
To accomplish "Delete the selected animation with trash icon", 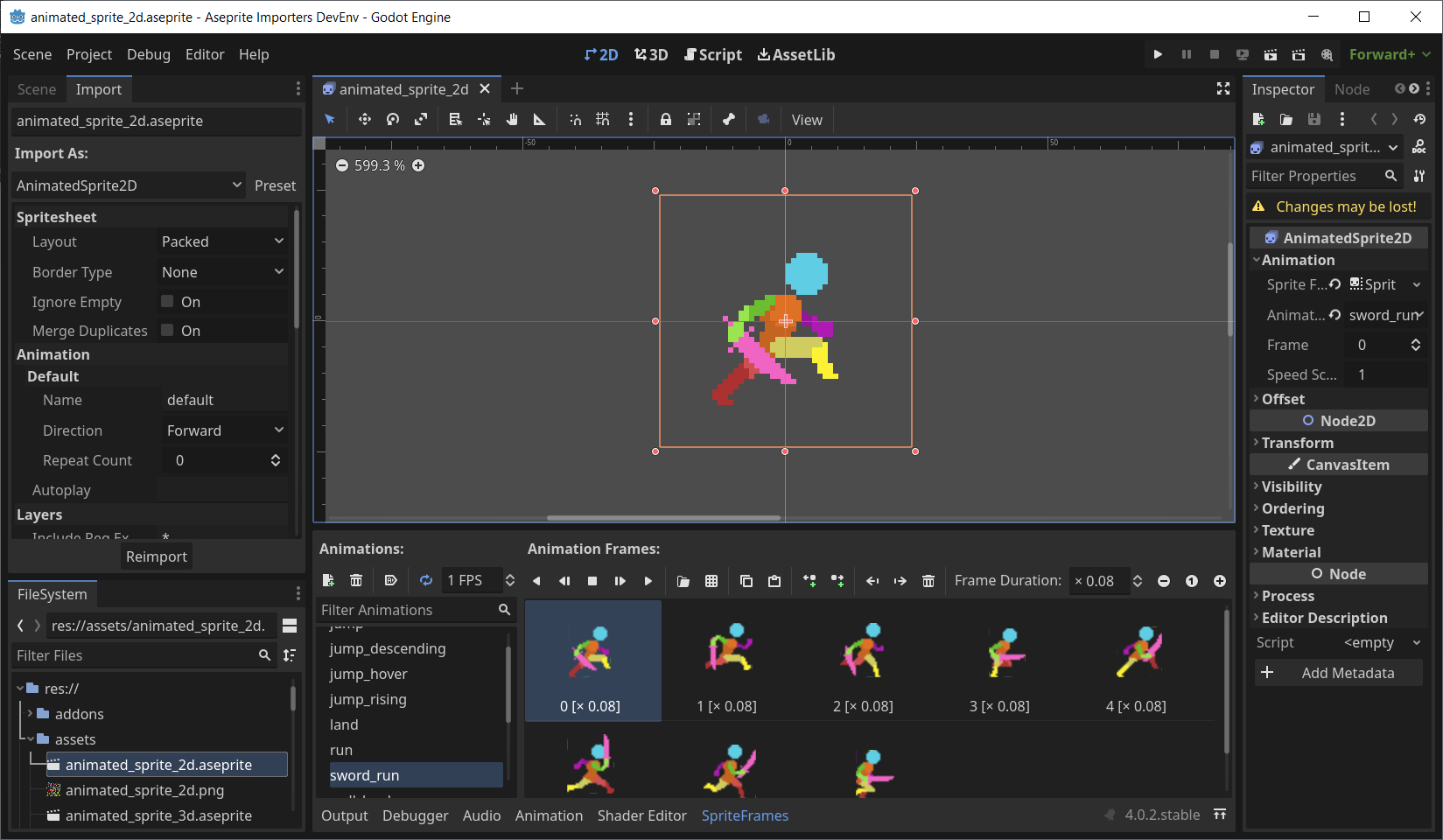I will tap(356, 580).
